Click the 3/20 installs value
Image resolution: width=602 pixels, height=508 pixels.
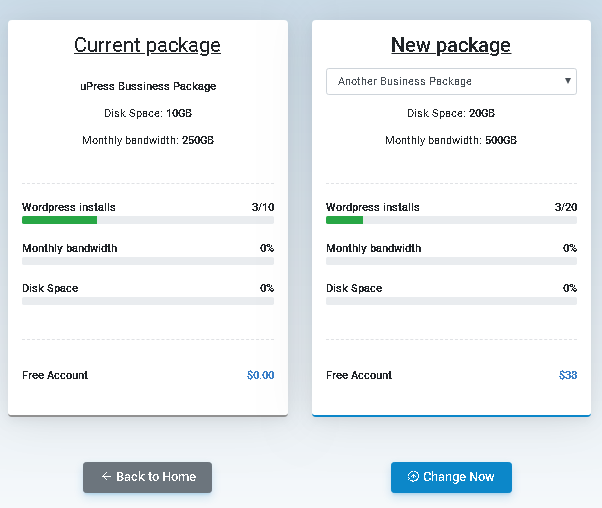[566, 207]
